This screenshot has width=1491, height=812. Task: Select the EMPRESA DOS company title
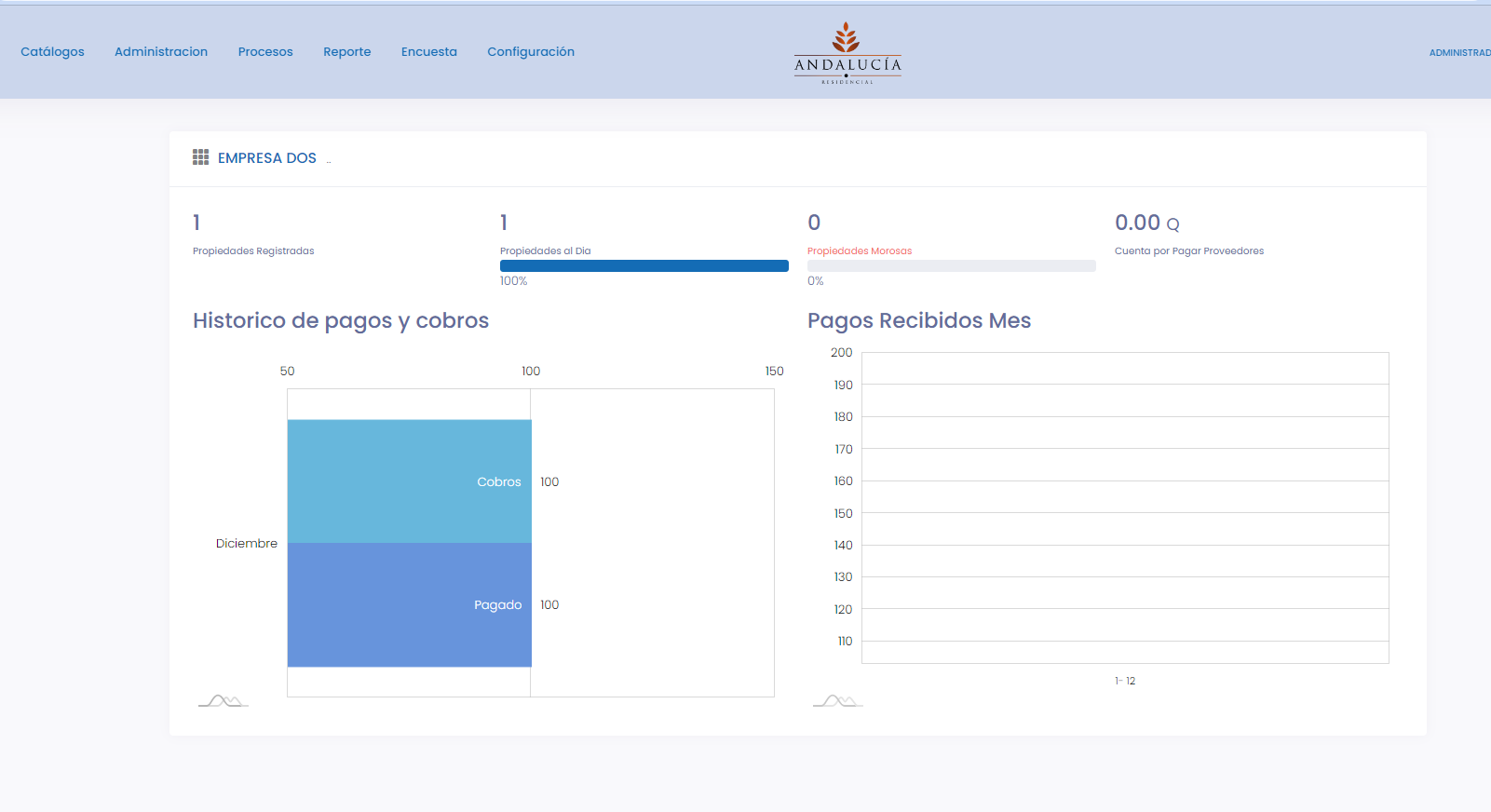[267, 158]
